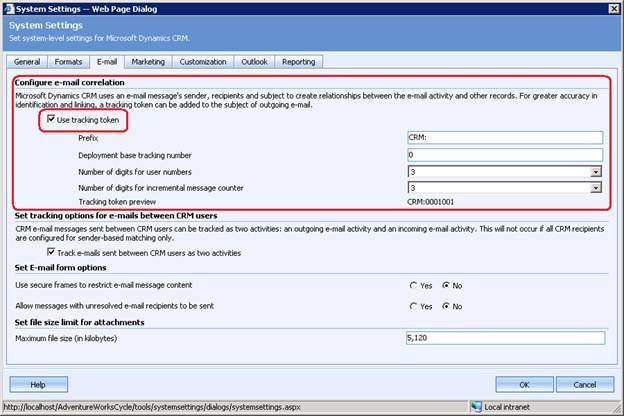Select the Customization tab
The width and height of the screenshot is (624, 416).
click(203, 62)
